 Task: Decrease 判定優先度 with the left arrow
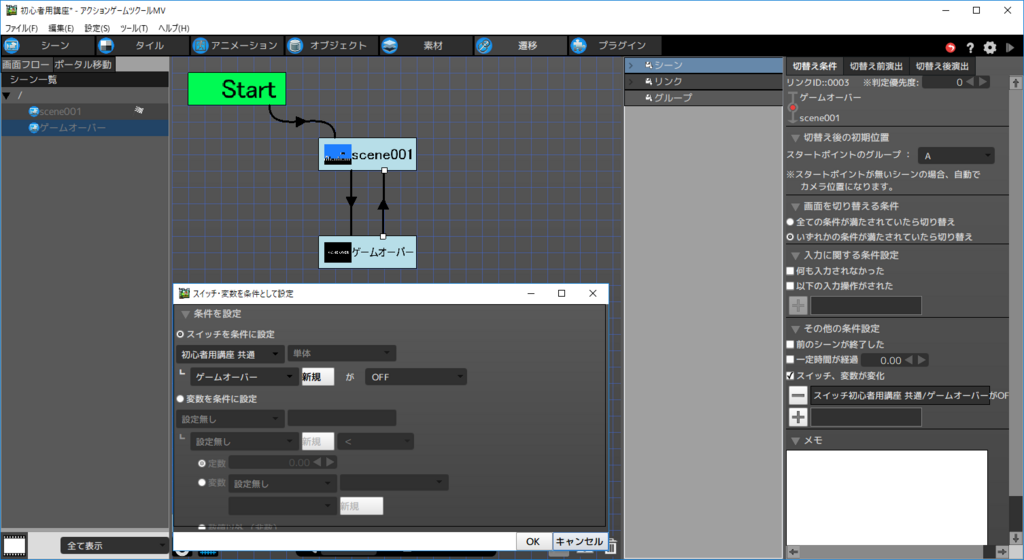(970, 82)
